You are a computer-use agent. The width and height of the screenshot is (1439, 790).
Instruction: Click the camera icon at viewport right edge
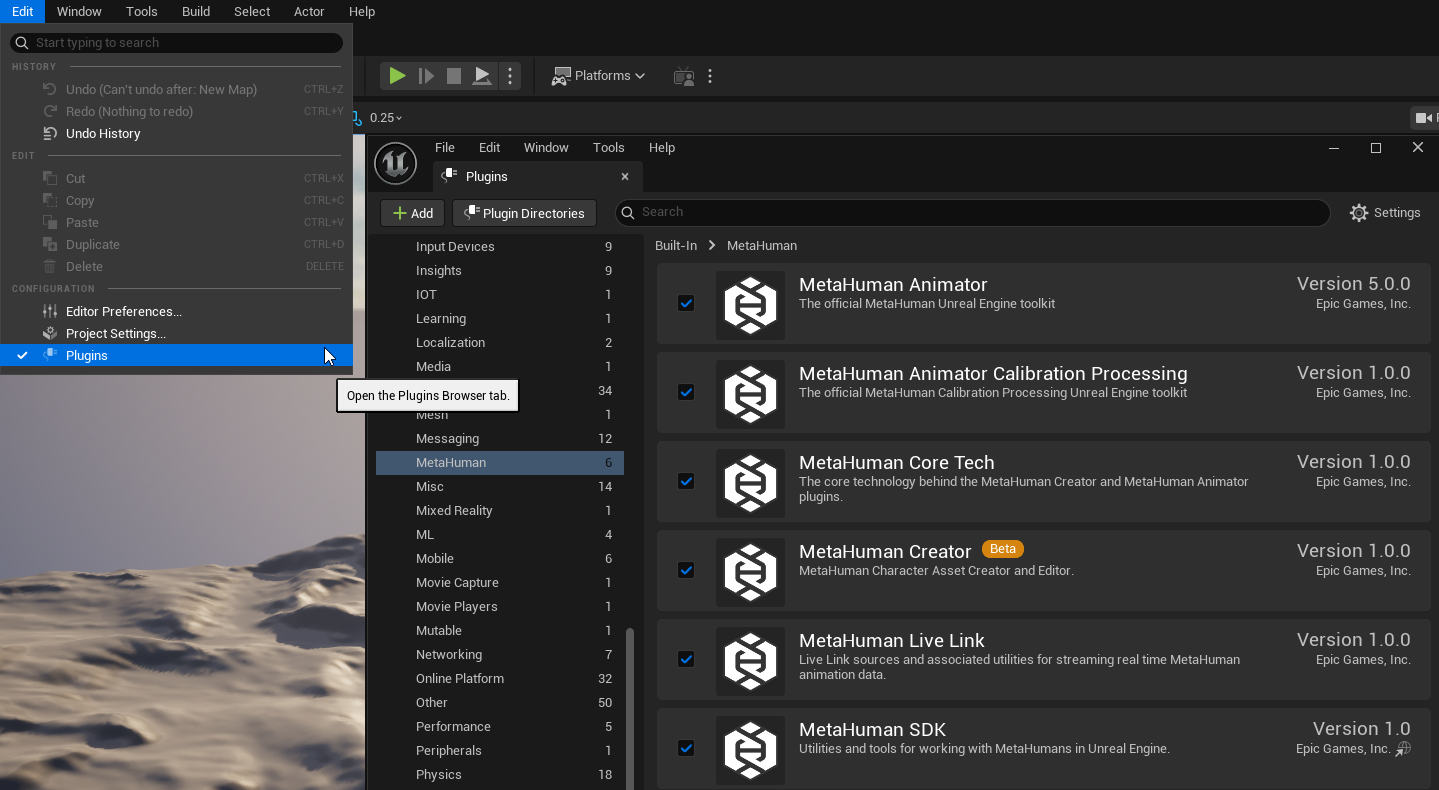(x=1424, y=118)
